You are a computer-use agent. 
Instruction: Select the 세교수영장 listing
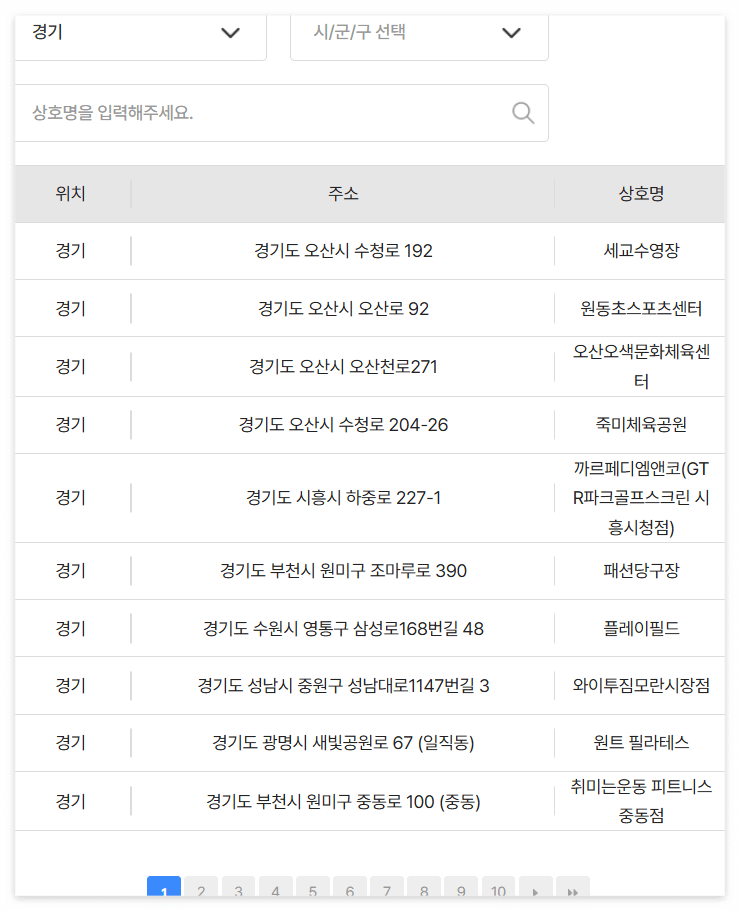[650, 250]
